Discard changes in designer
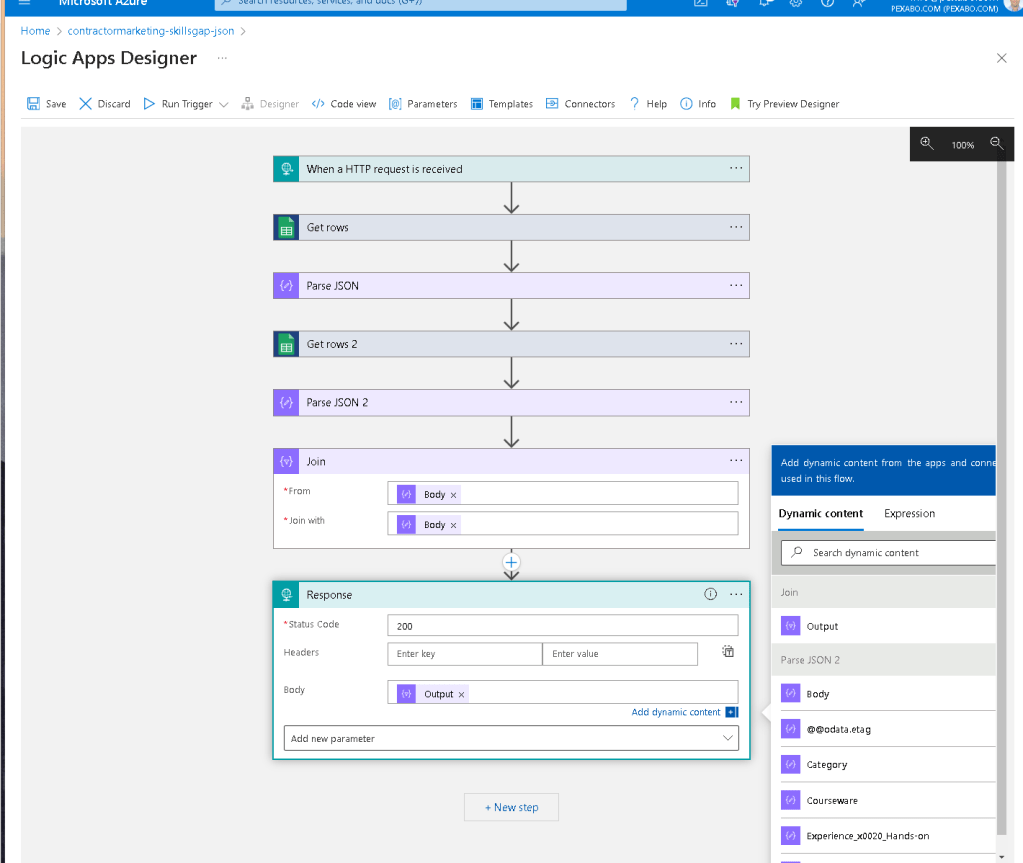This screenshot has height=863, width=1023. (x=105, y=104)
